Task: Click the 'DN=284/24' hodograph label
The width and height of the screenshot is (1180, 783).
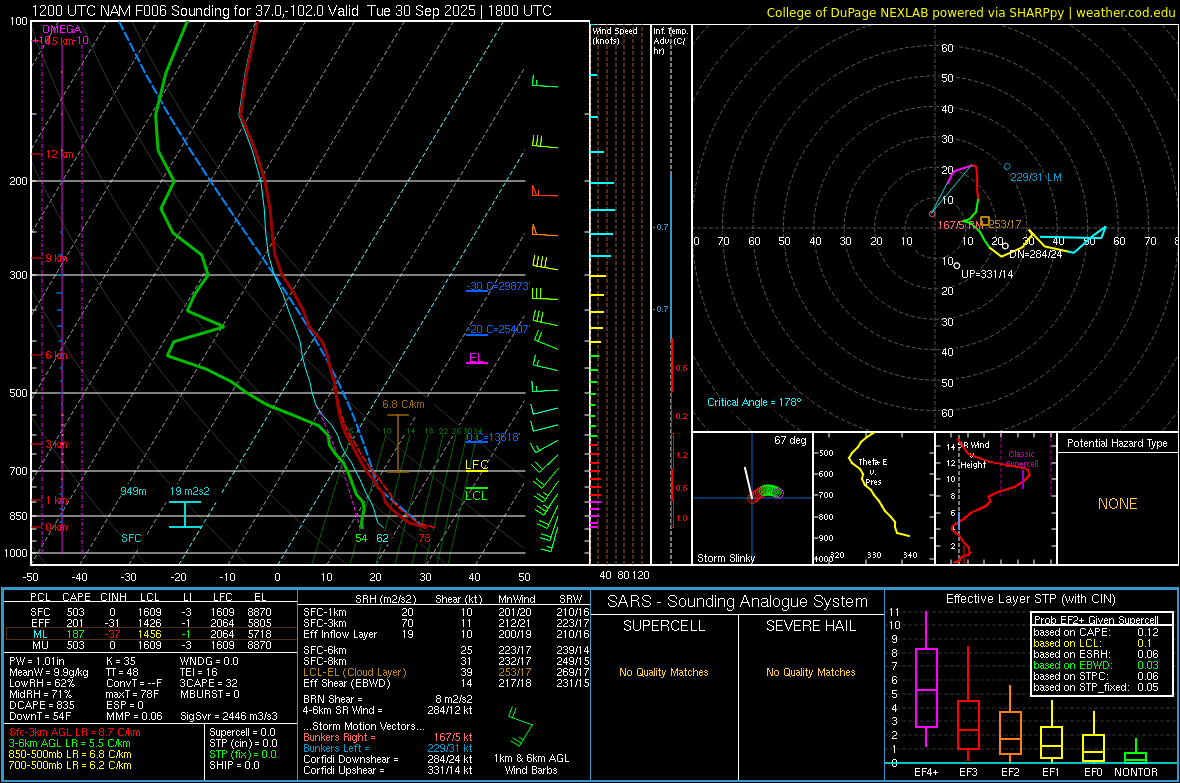Action: point(1036,254)
